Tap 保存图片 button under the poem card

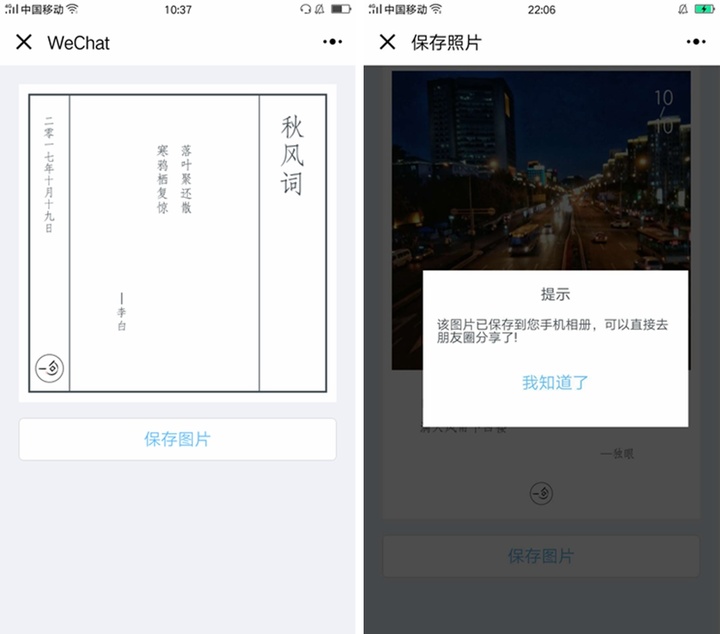point(178,439)
